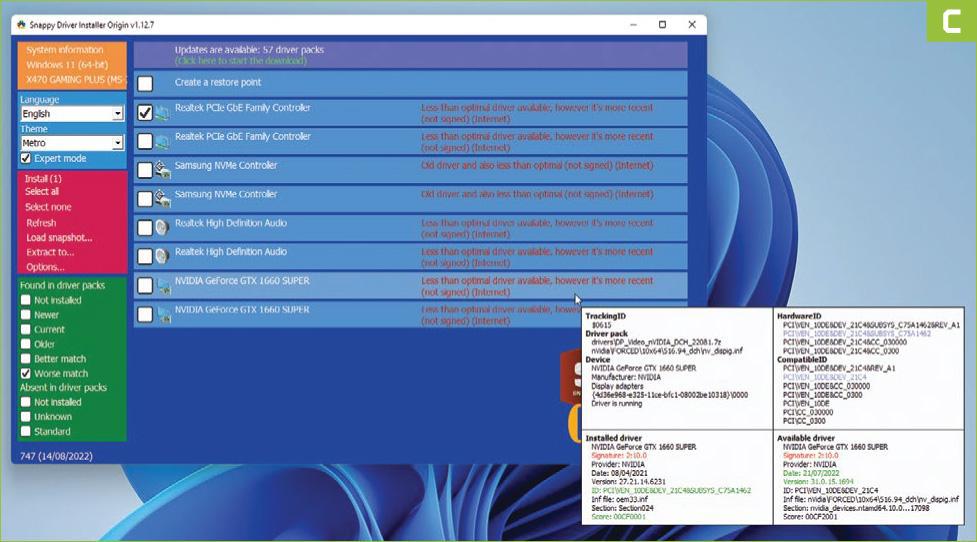The height and width of the screenshot is (542, 977).
Task: Click Date: 08/04/2021 in the installed driver info
Action: tap(618, 473)
